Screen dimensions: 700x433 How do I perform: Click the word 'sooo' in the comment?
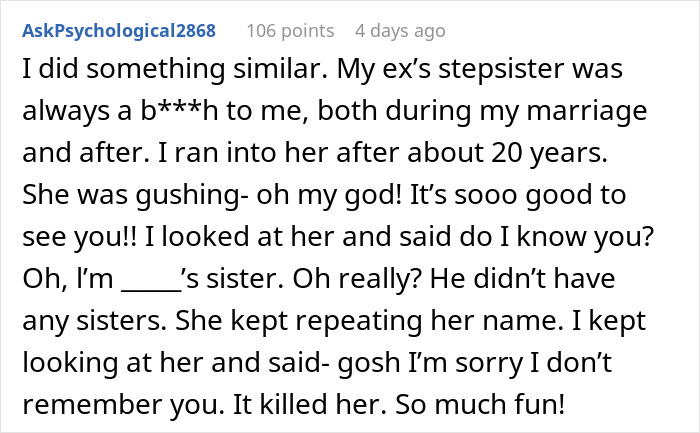click(x=486, y=195)
